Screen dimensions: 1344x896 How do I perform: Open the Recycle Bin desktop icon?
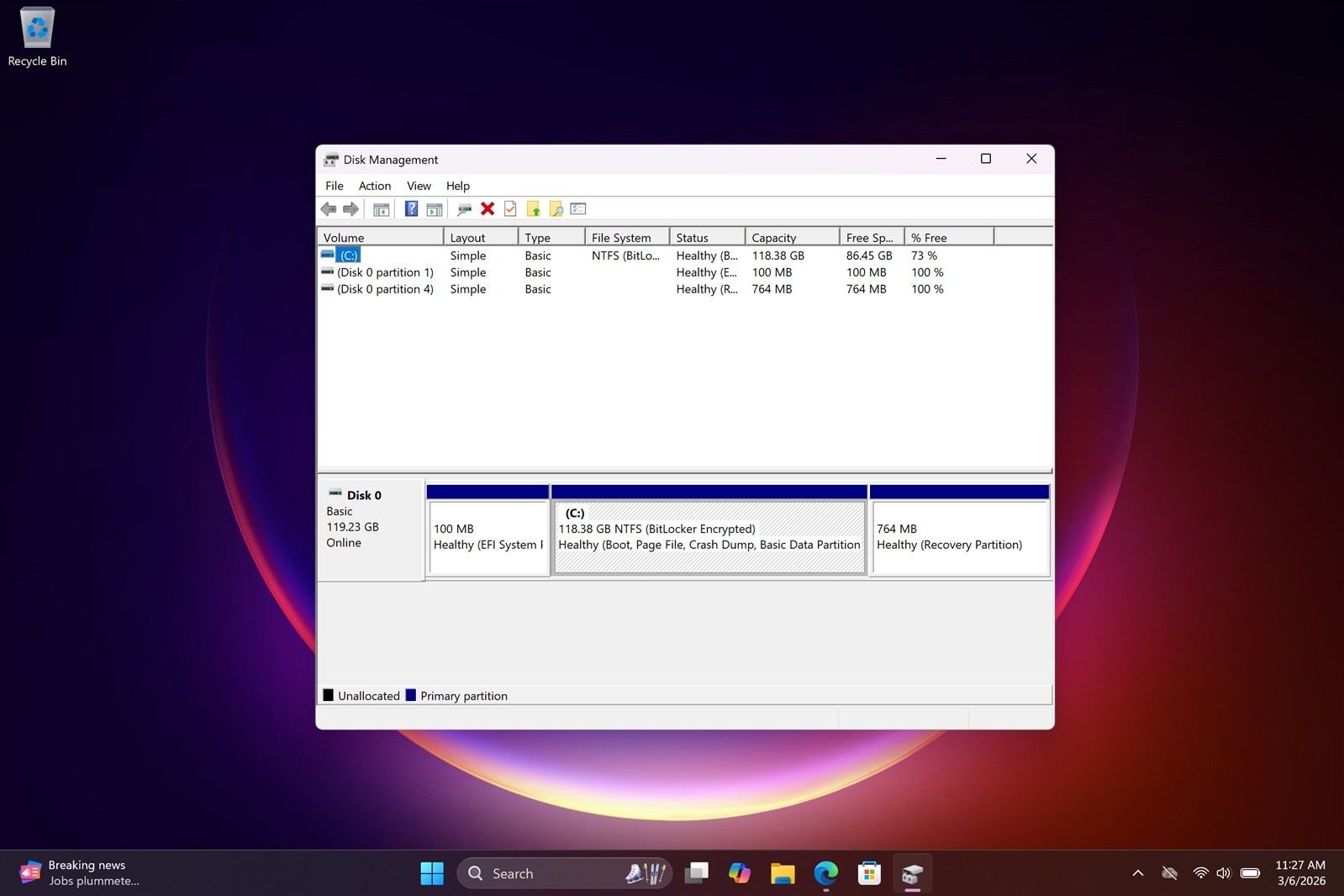tap(37, 38)
